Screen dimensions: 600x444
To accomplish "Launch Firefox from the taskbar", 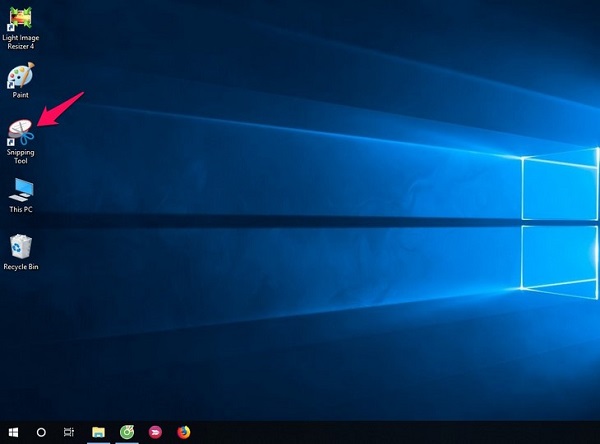I will [x=183, y=432].
